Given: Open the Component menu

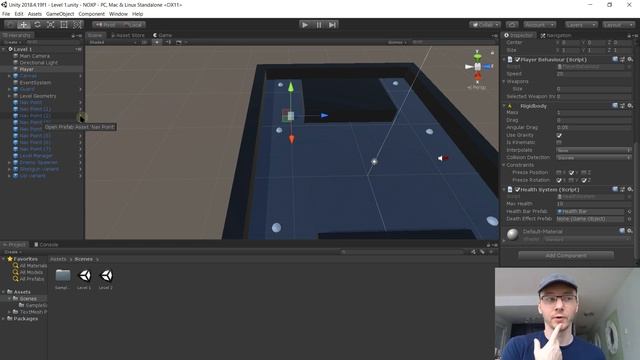Looking at the screenshot, I should click(91, 14).
